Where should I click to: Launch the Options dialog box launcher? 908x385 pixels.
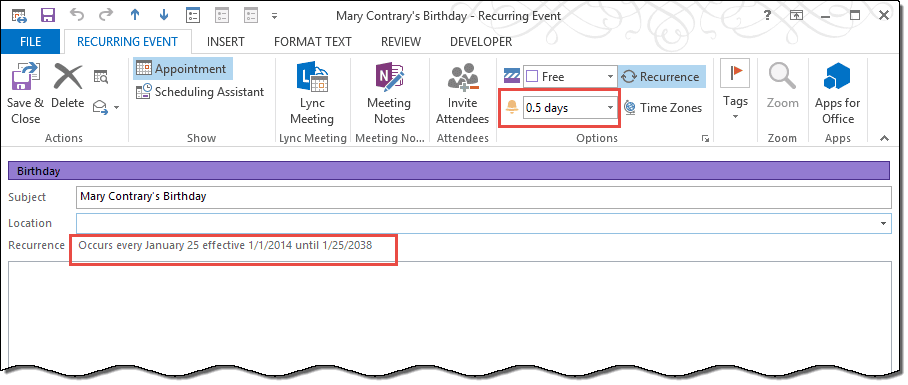point(705,138)
